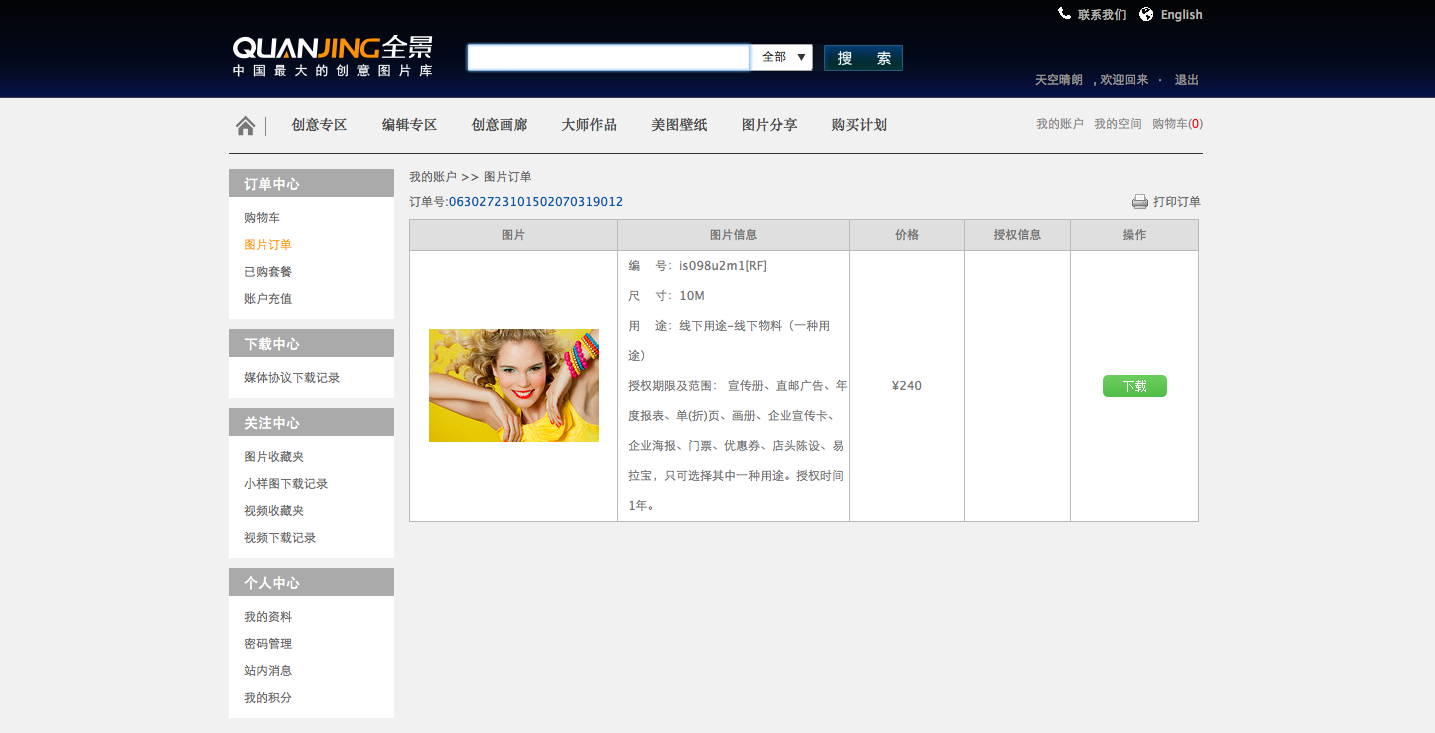Click the 授权信息 column header
The width and height of the screenshot is (1435, 733).
pos(1017,235)
